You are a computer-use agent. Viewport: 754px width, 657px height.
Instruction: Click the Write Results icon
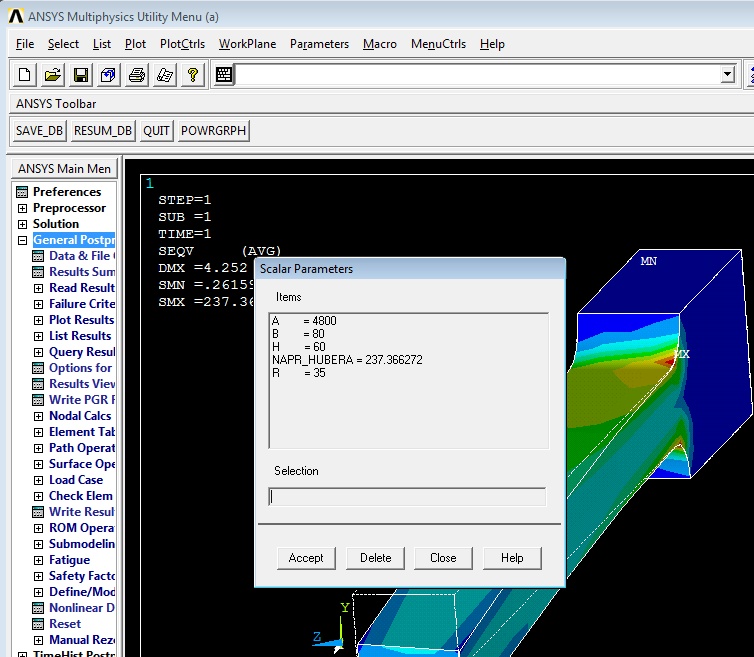tap(38, 512)
